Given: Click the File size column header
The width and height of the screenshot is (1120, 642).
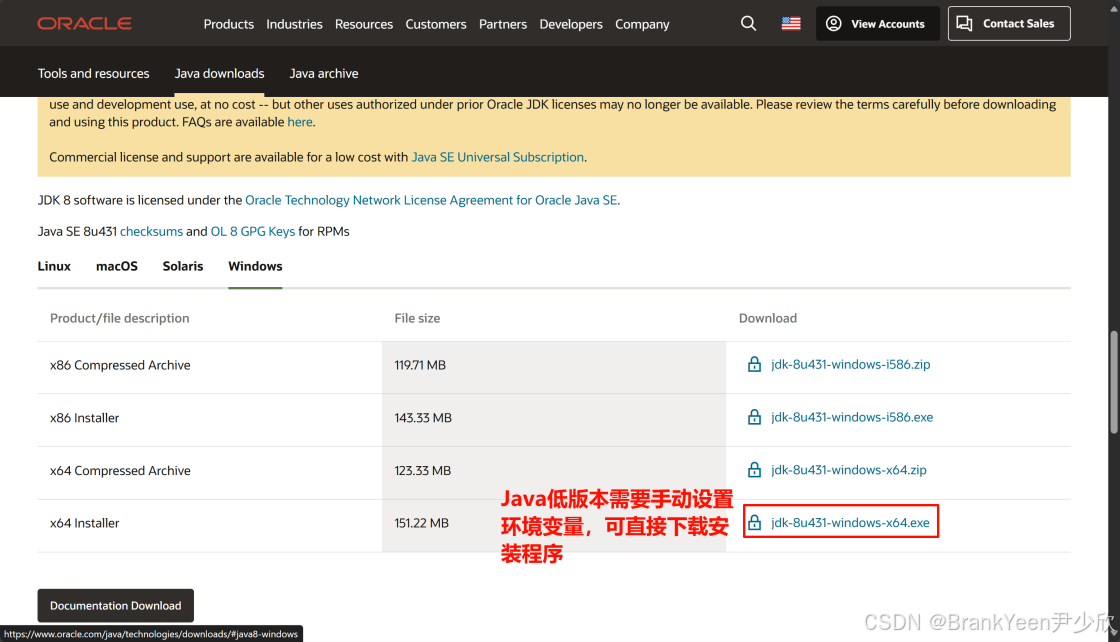Looking at the screenshot, I should coord(417,319).
